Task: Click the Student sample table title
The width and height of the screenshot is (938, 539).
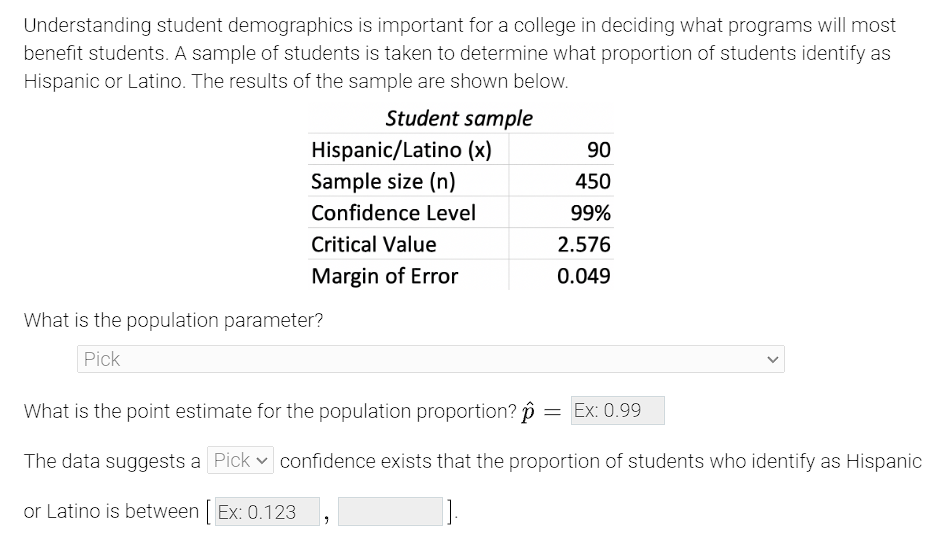Action: coord(459,118)
